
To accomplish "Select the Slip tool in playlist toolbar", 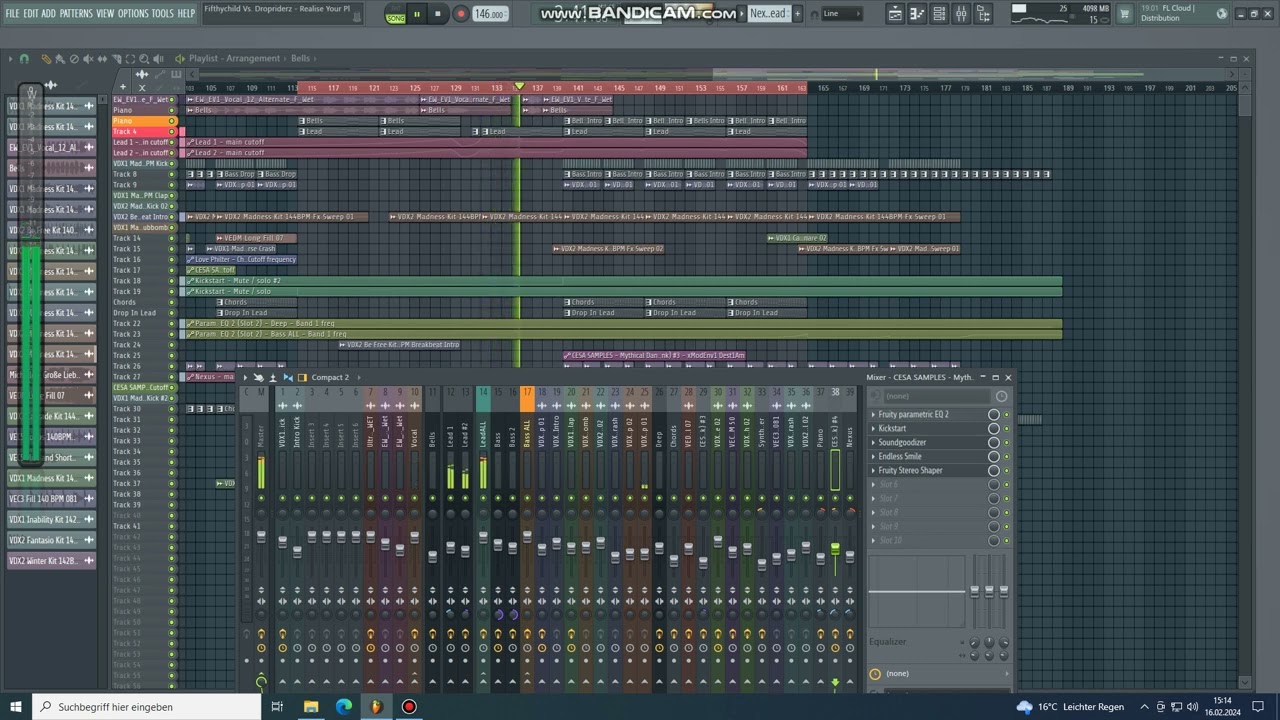I will [102, 59].
